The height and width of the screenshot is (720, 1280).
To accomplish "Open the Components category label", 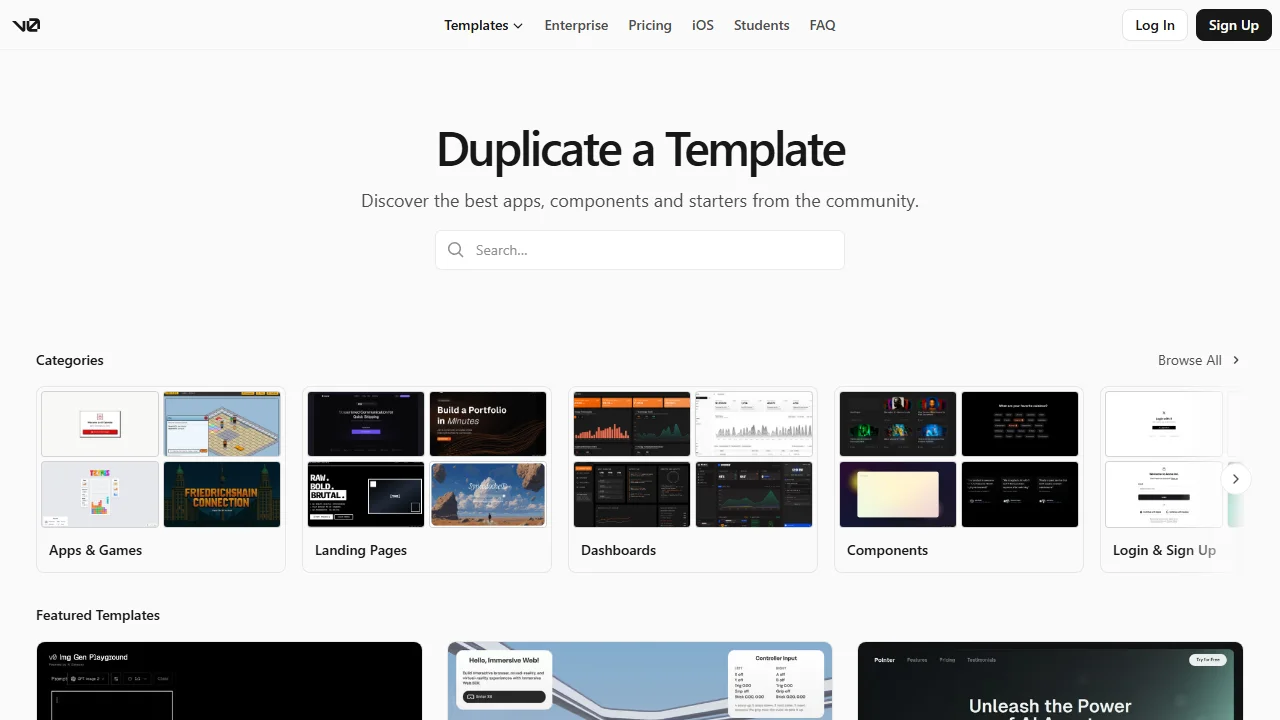I will point(888,550).
